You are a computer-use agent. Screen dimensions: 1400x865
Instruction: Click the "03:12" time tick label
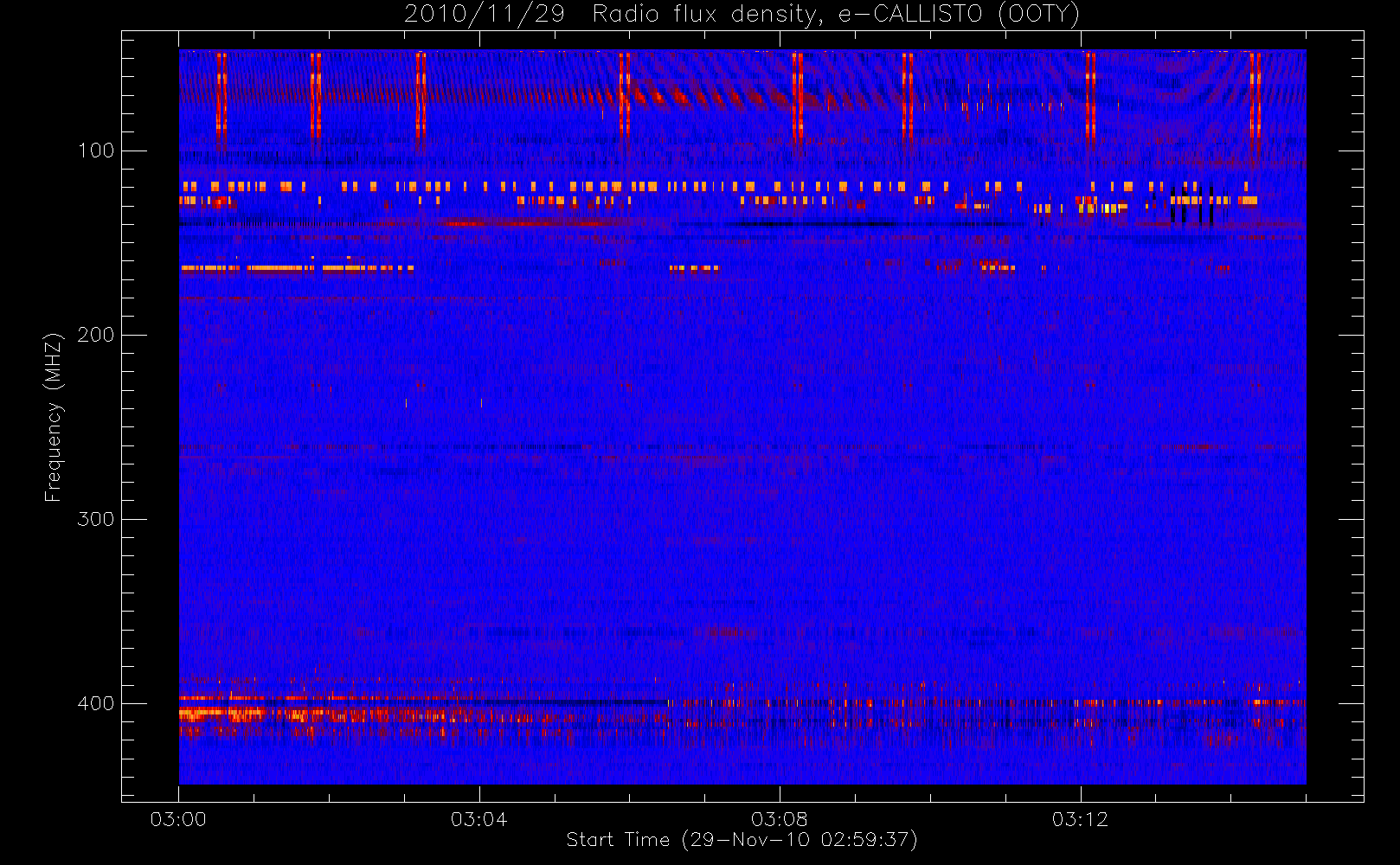[1080, 819]
